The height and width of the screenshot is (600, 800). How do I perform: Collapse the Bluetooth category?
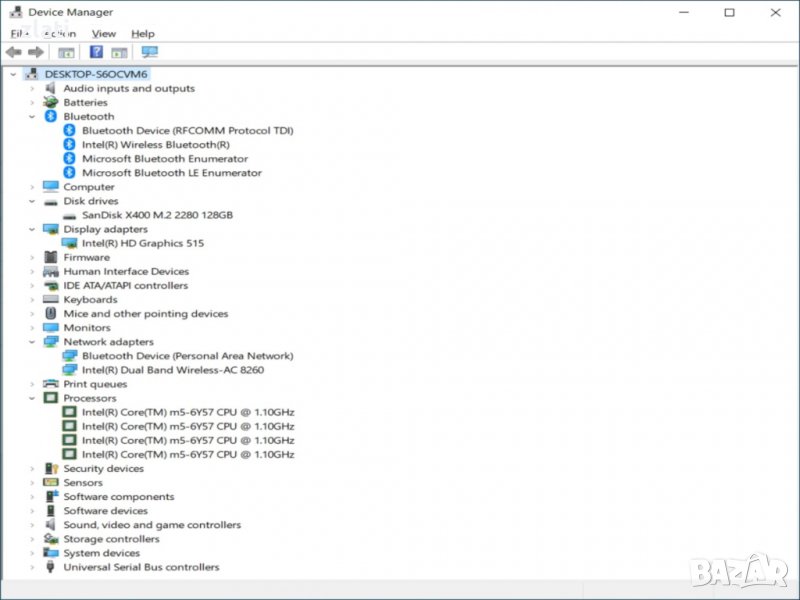click(x=32, y=117)
